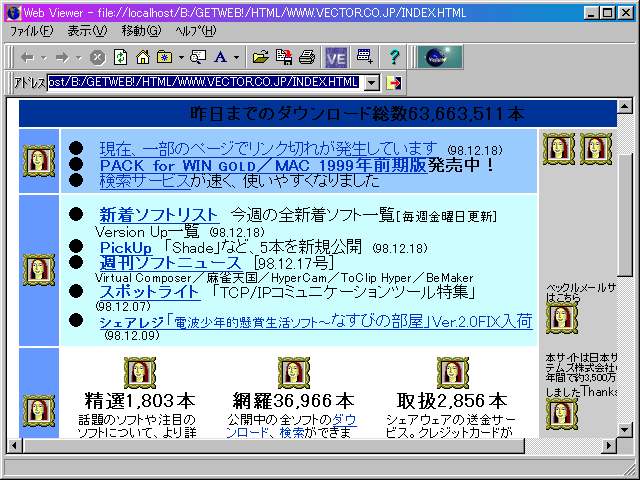This screenshot has height=480, width=640.
Task: Expand the Favorites dropdown arrow
Action: pyautogui.click(x=181, y=58)
